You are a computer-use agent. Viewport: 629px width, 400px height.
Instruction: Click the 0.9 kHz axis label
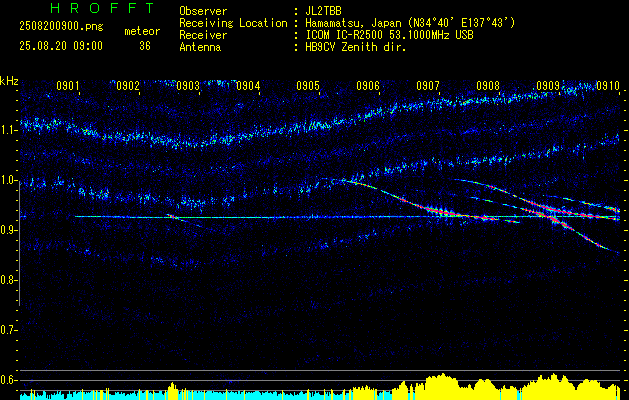pyautogui.click(x=8, y=230)
